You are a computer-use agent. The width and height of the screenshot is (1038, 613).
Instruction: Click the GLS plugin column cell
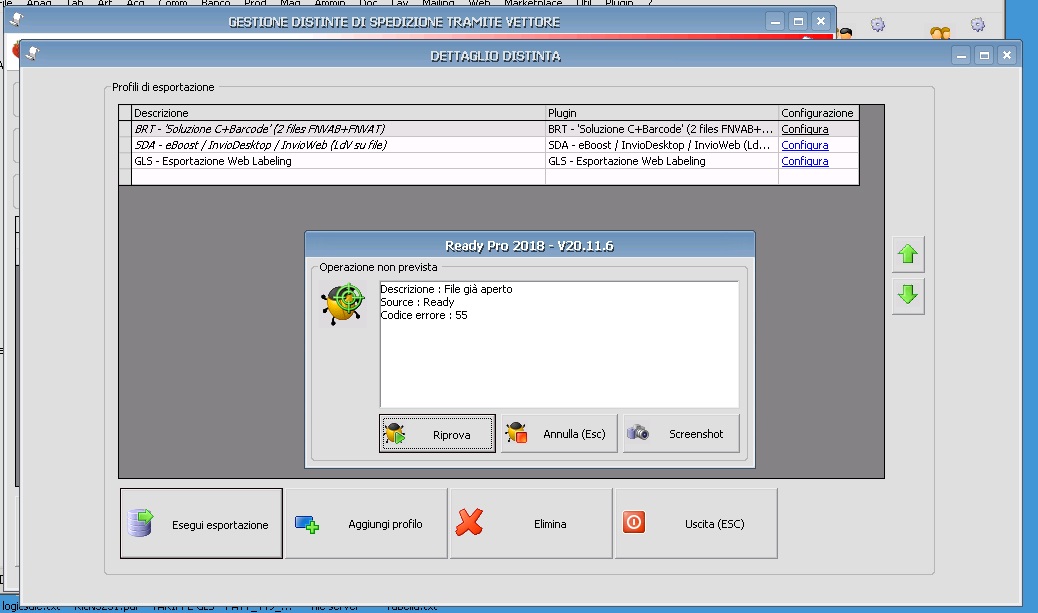(x=662, y=161)
